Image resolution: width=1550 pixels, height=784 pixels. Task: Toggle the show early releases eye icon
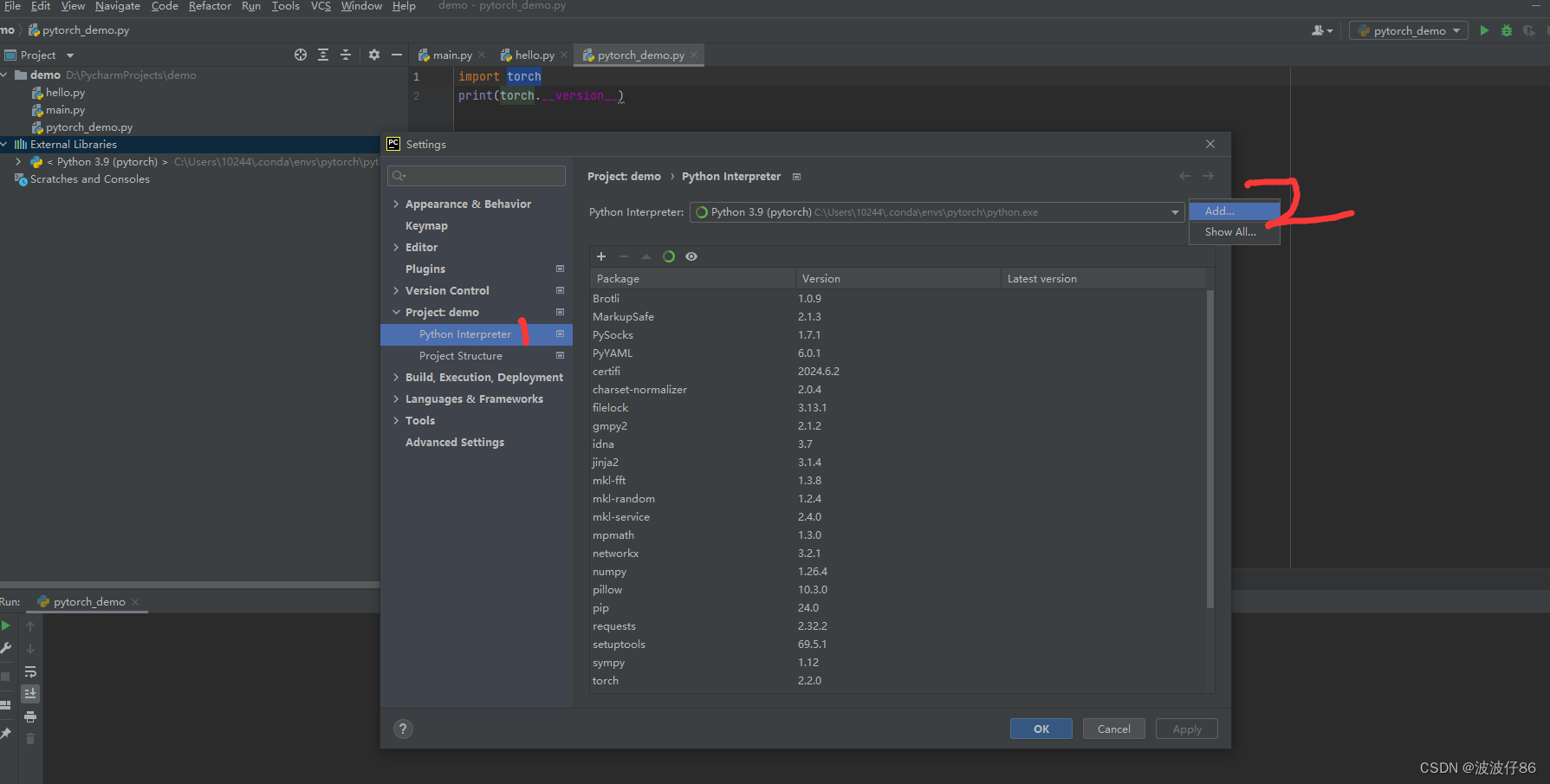pos(691,256)
